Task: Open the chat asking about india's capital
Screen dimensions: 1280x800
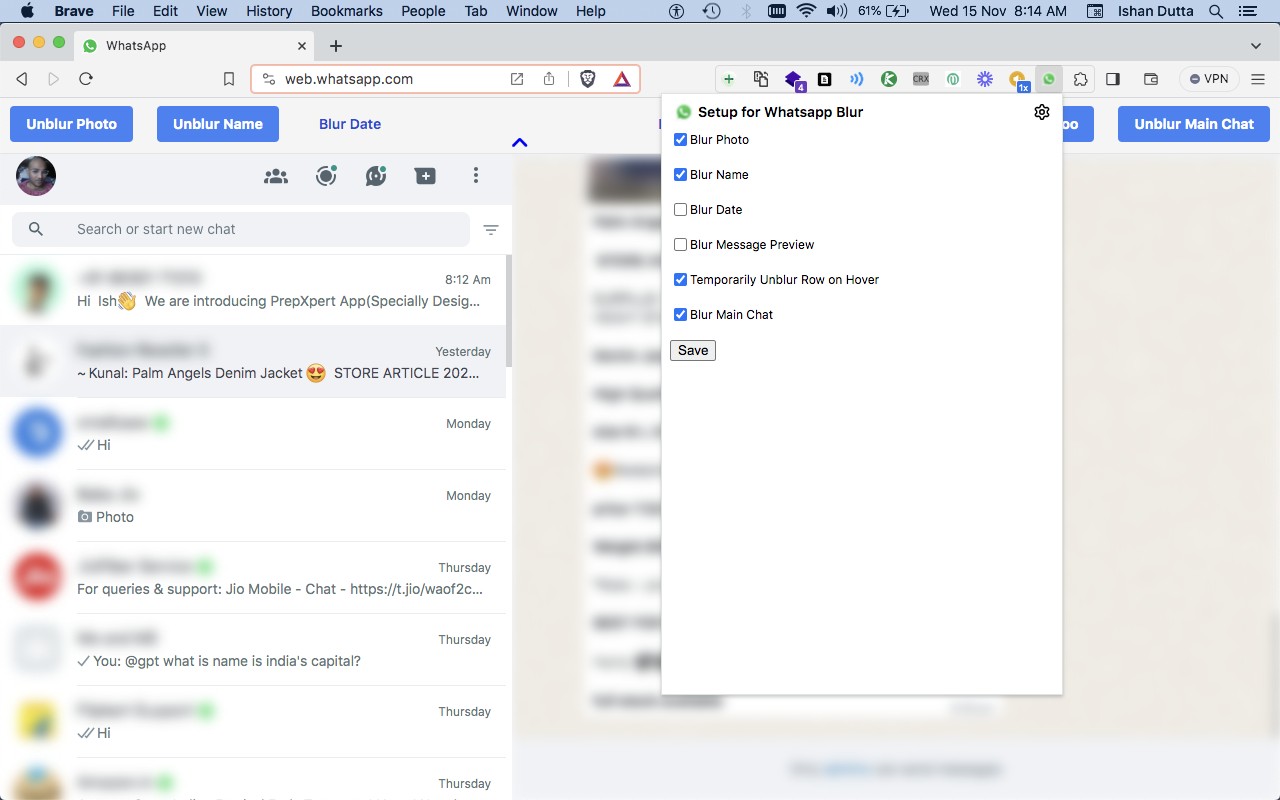Action: tap(253, 650)
